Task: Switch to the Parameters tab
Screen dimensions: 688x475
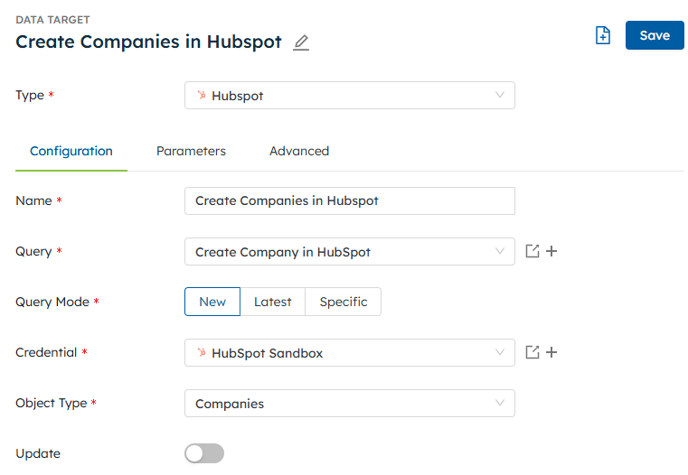Action: pos(191,151)
